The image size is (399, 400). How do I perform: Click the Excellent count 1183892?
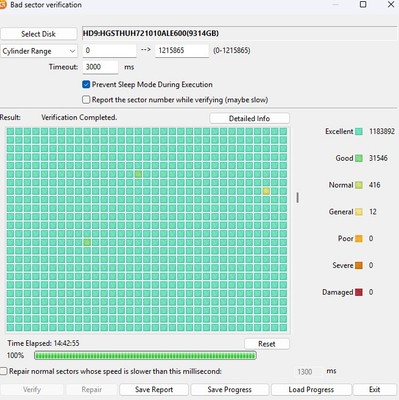[382, 131]
